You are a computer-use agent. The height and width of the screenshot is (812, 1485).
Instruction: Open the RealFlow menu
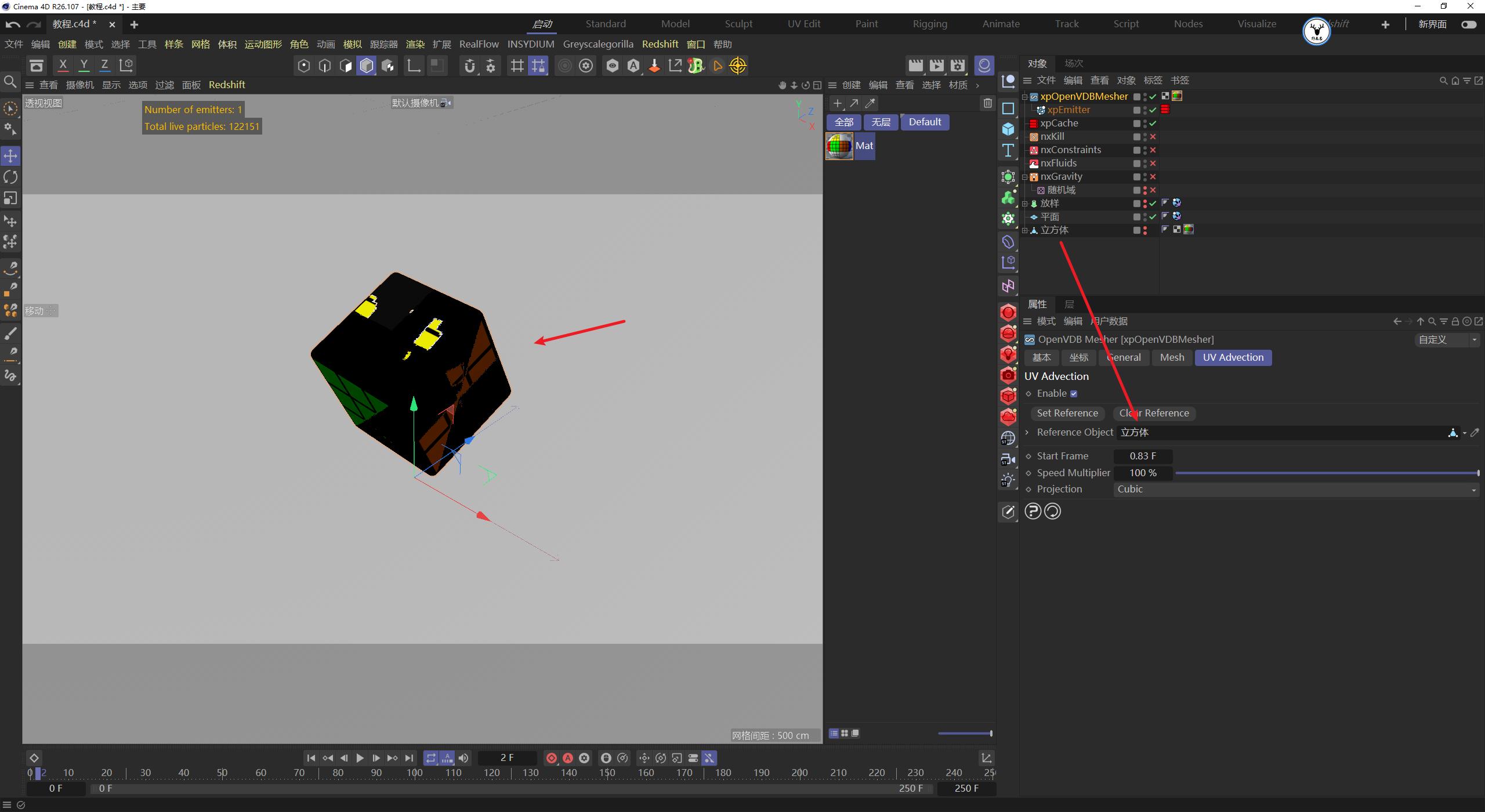[479, 44]
